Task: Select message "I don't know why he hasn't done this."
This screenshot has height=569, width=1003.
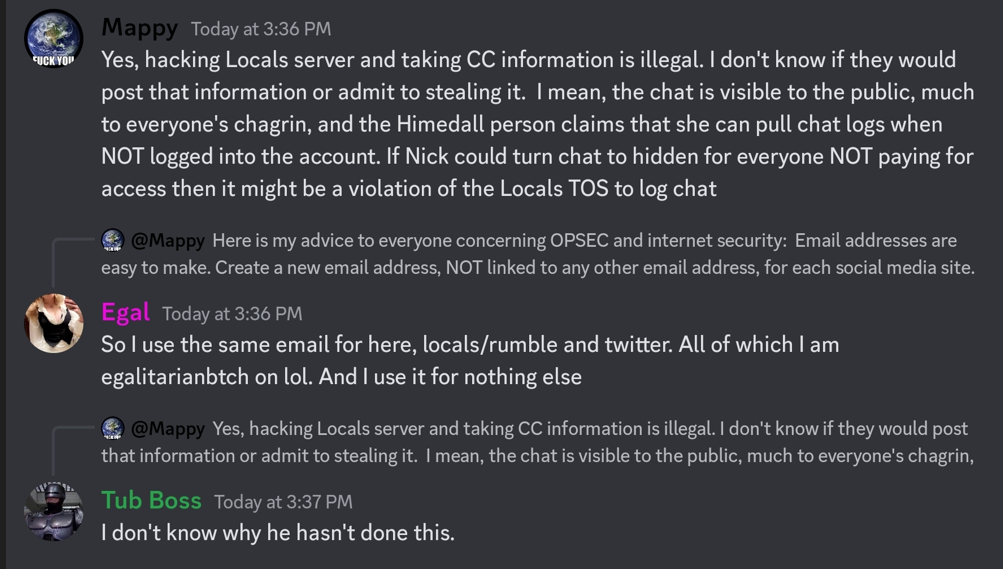Action: [278, 533]
